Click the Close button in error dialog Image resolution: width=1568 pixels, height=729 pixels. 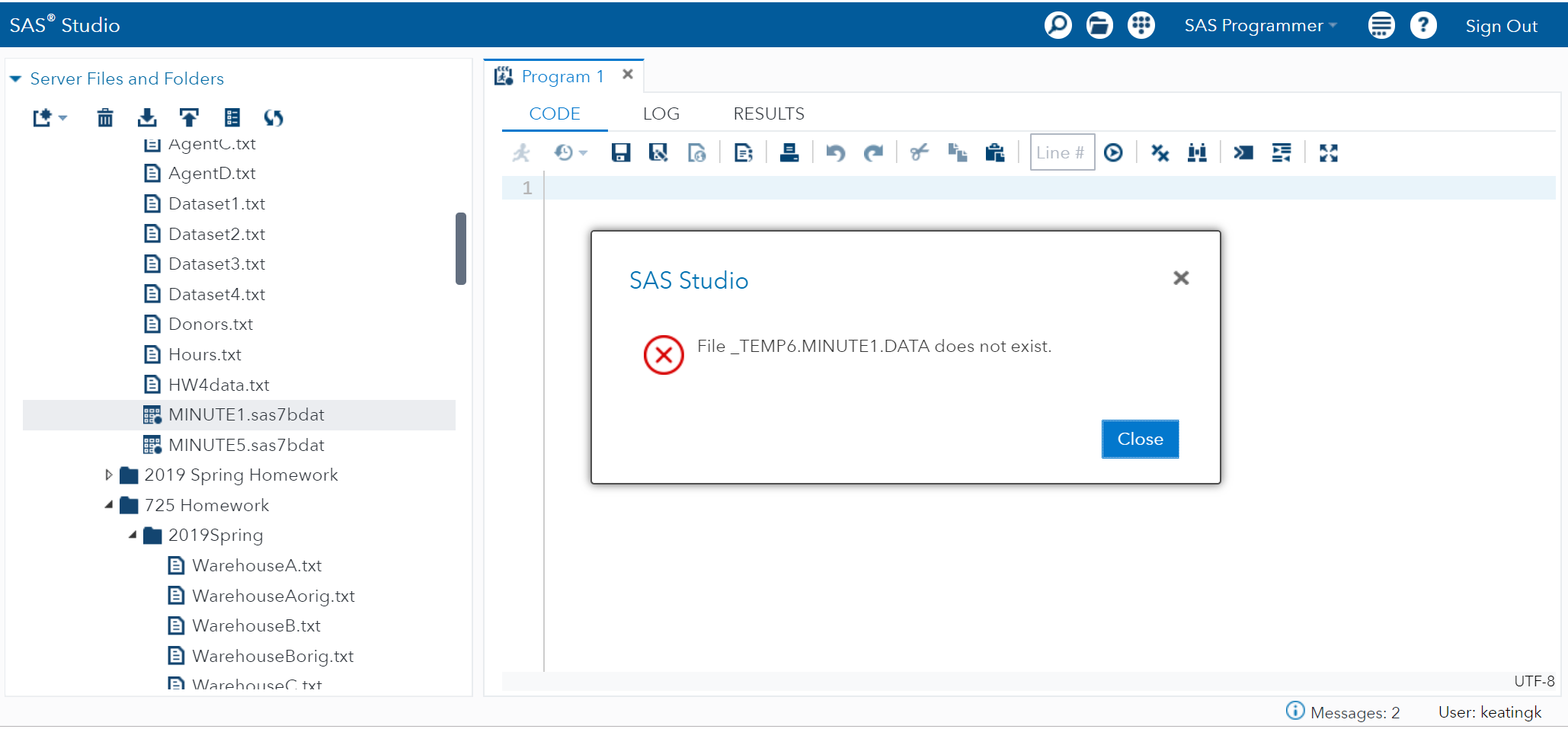[1139, 439]
